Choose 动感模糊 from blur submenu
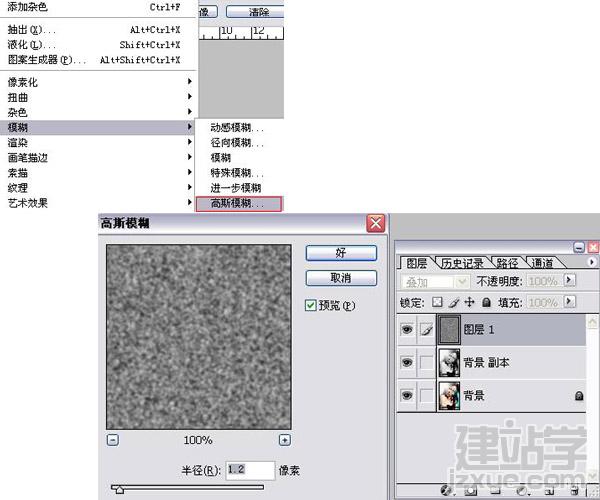 [x=239, y=127]
